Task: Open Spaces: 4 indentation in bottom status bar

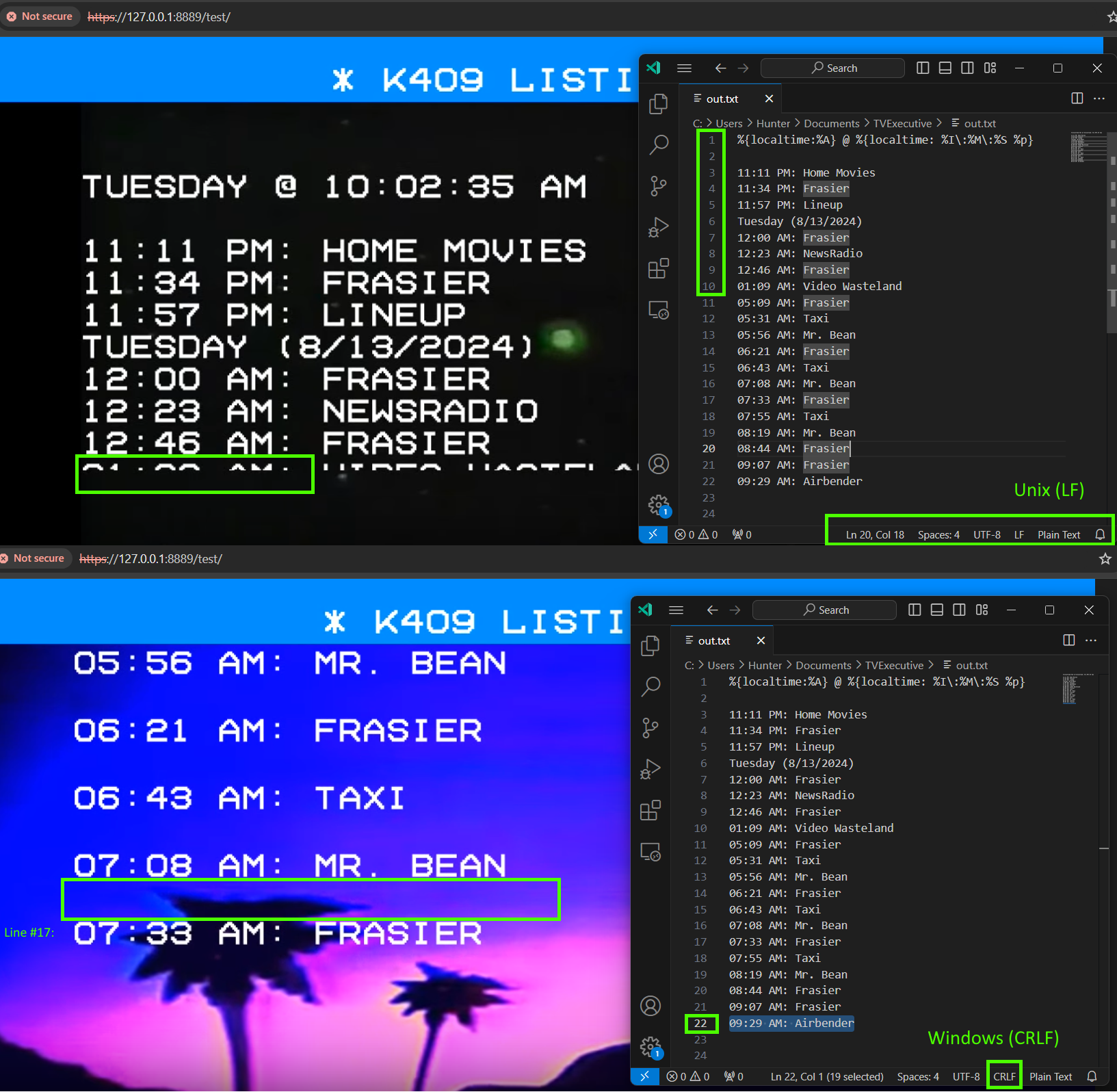Action: pyautogui.click(x=918, y=1076)
